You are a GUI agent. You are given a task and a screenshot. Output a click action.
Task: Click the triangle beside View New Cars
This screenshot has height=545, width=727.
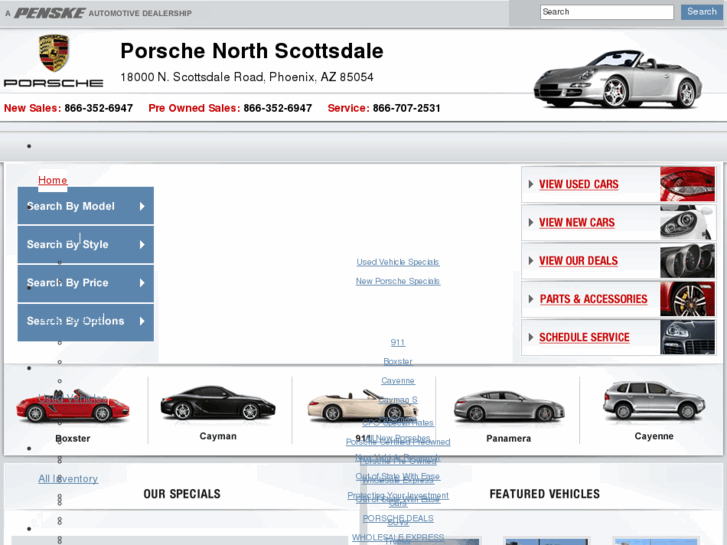531,223
